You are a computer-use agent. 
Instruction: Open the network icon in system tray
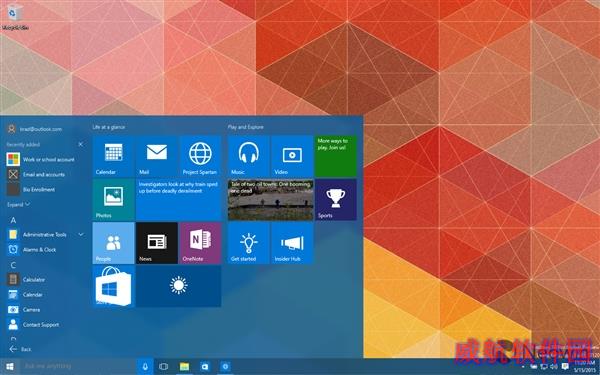click(544, 367)
